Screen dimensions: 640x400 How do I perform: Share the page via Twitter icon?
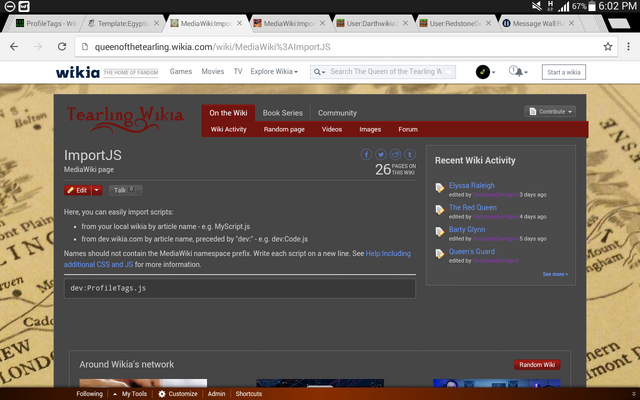(x=381, y=154)
